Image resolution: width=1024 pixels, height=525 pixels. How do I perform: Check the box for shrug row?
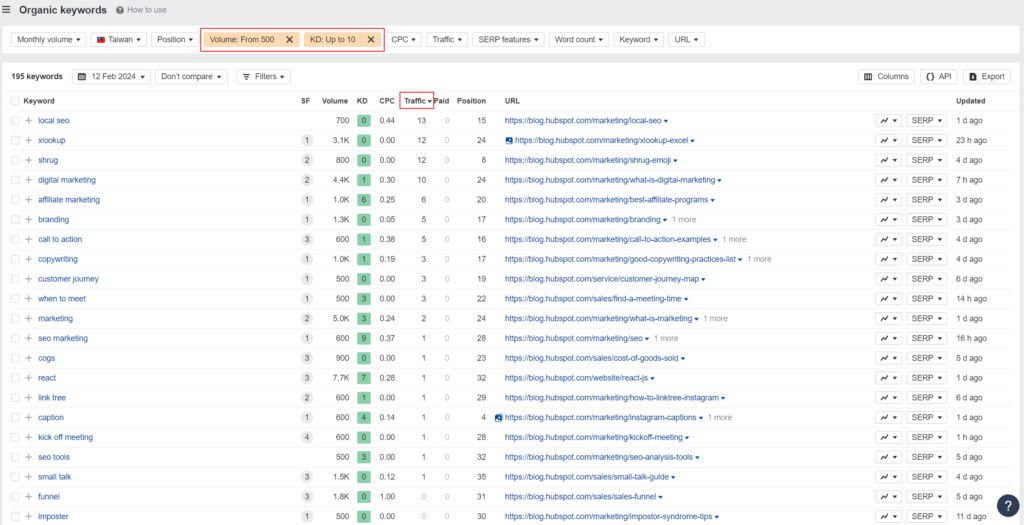[15, 160]
